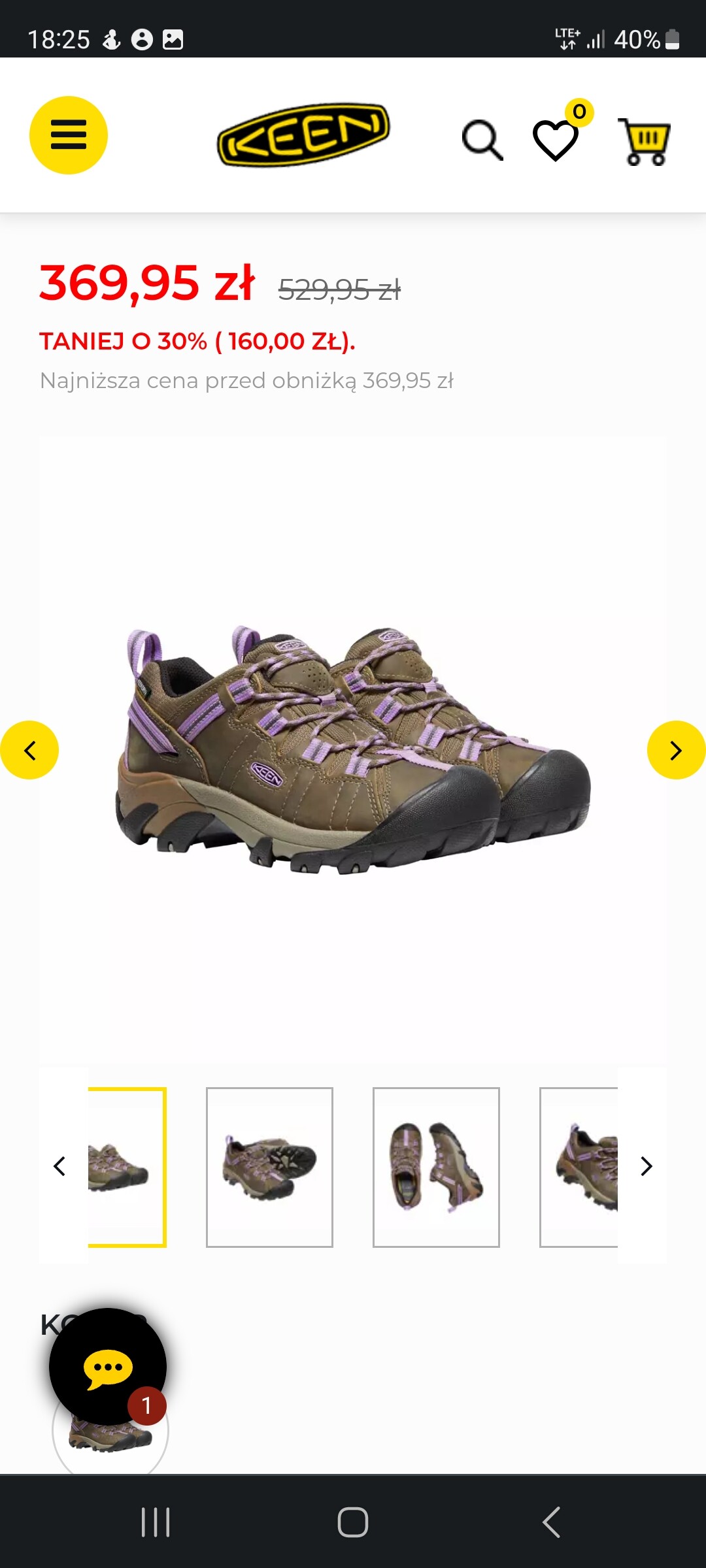Open the wishlist heart icon
The image size is (706, 1568).
click(556, 140)
